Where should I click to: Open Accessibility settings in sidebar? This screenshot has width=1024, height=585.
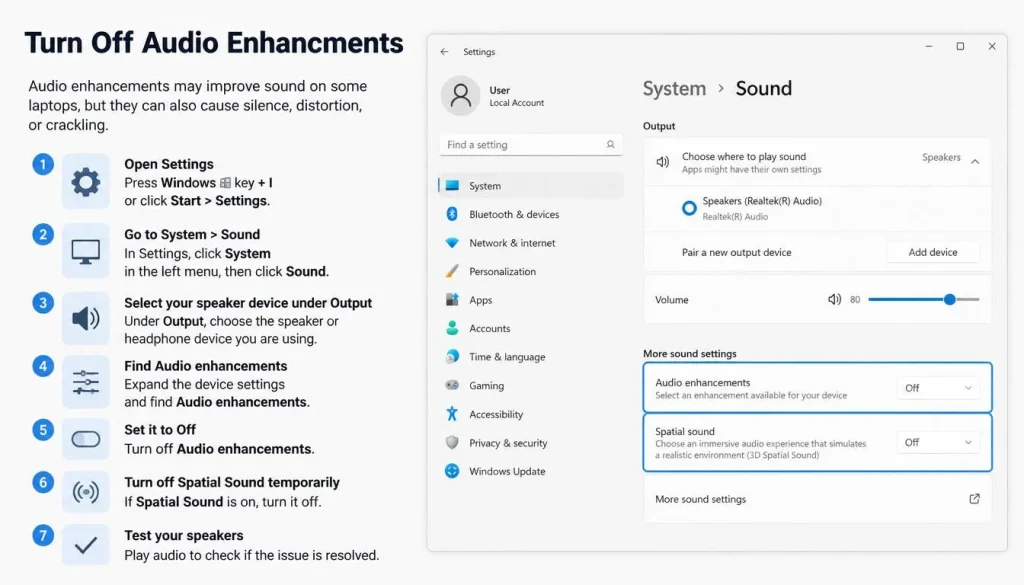531,414
